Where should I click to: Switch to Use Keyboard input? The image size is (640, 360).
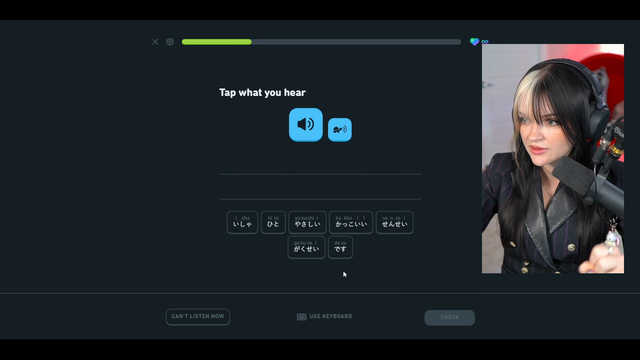(324, 317)
